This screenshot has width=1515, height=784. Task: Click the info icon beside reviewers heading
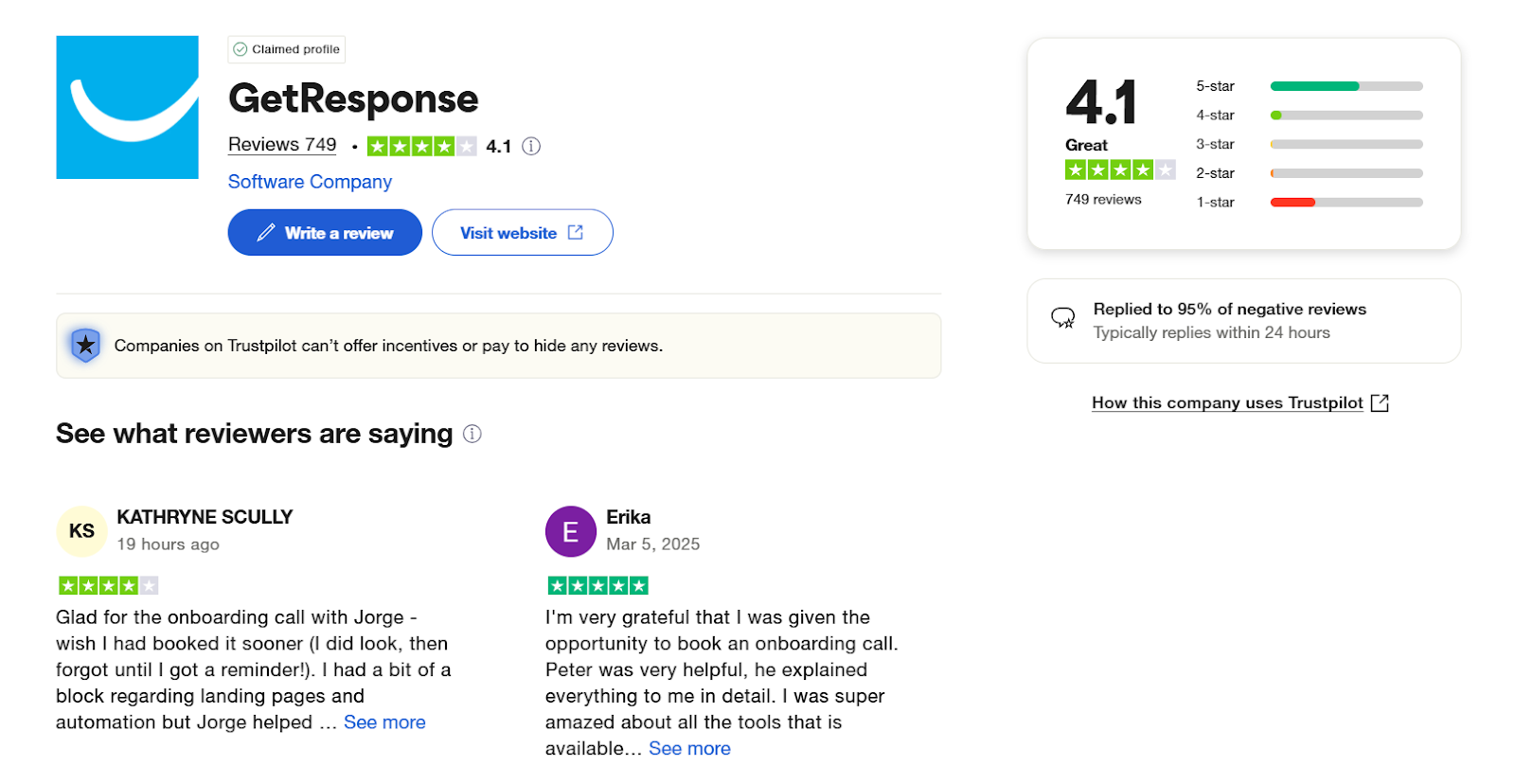pyautogui.click(x=472, y=434)
